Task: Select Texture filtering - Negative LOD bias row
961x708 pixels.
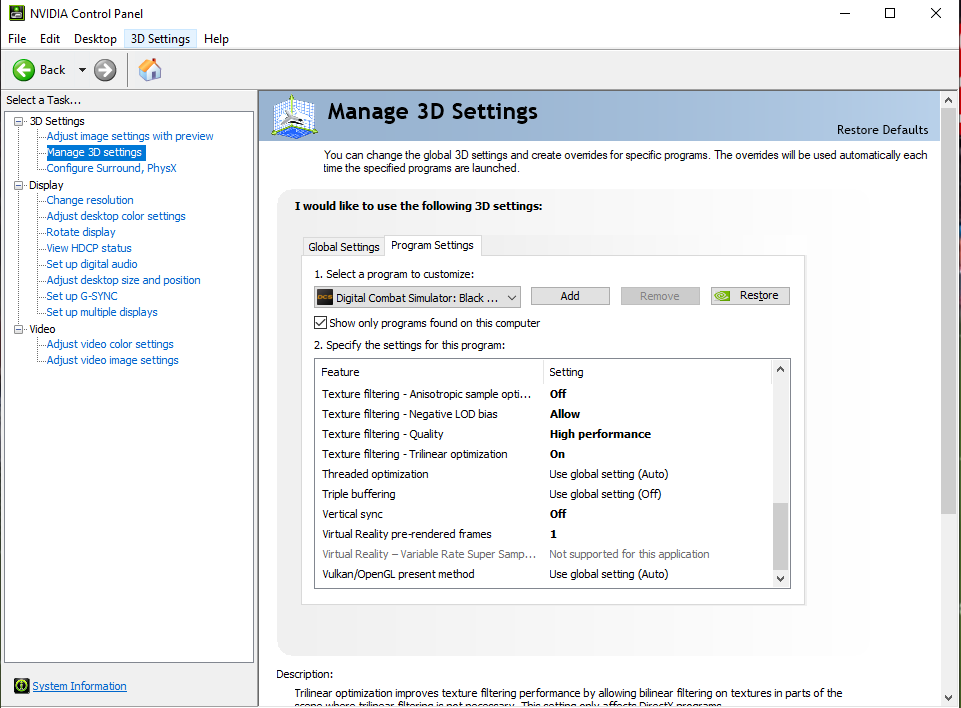Action: [544, 414]
